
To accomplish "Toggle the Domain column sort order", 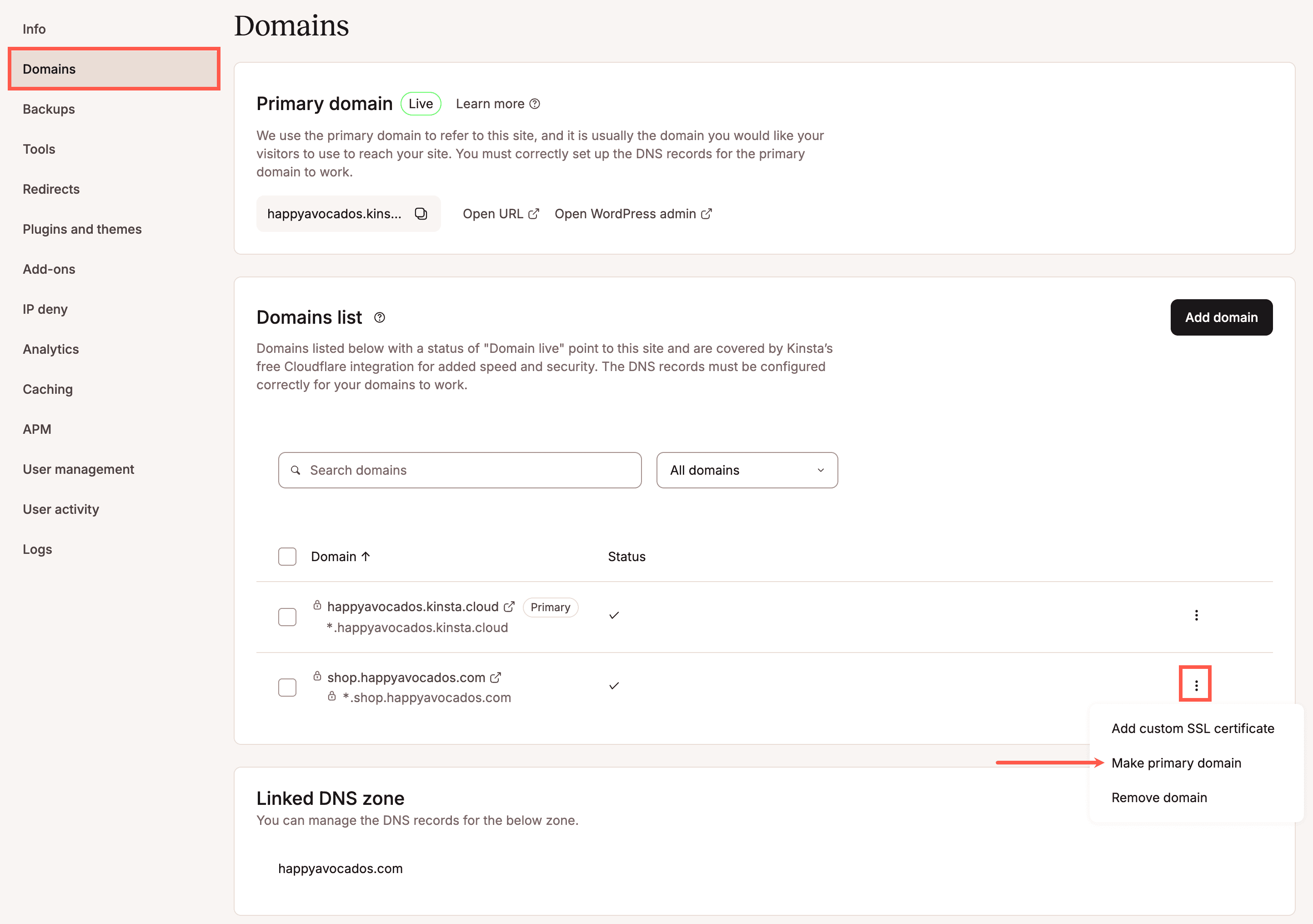I will pyautogui.click(x=366, y=556).
